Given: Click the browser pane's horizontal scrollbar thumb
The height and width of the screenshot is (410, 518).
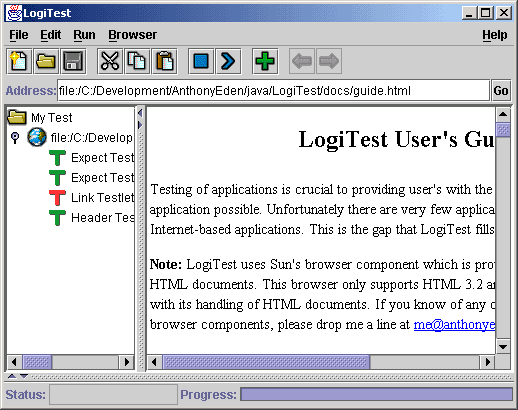Looking at the screenshot, I should 266,362.
